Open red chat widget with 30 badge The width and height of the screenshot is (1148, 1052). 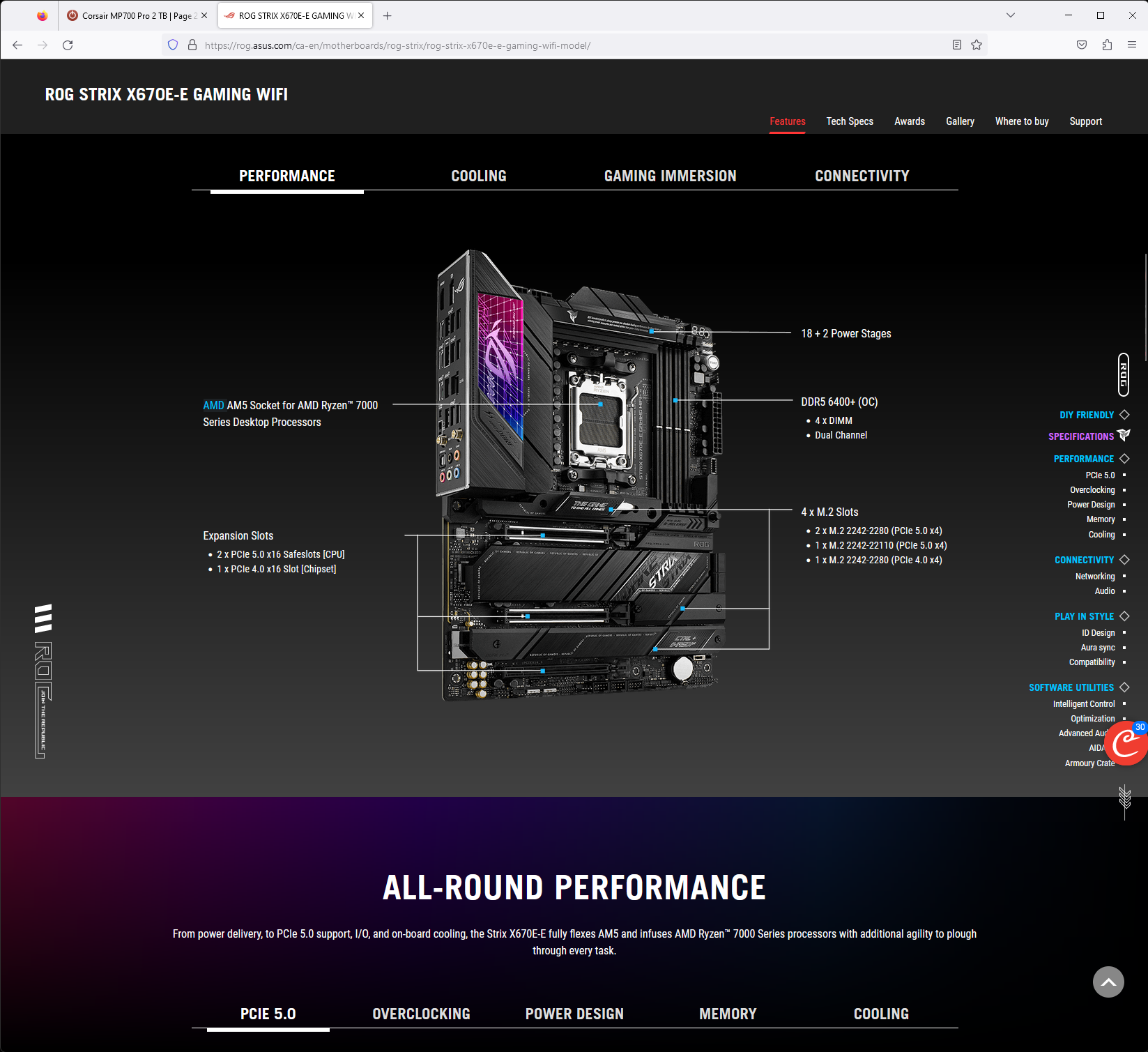pyautogui.click(x=1126, y=743)
